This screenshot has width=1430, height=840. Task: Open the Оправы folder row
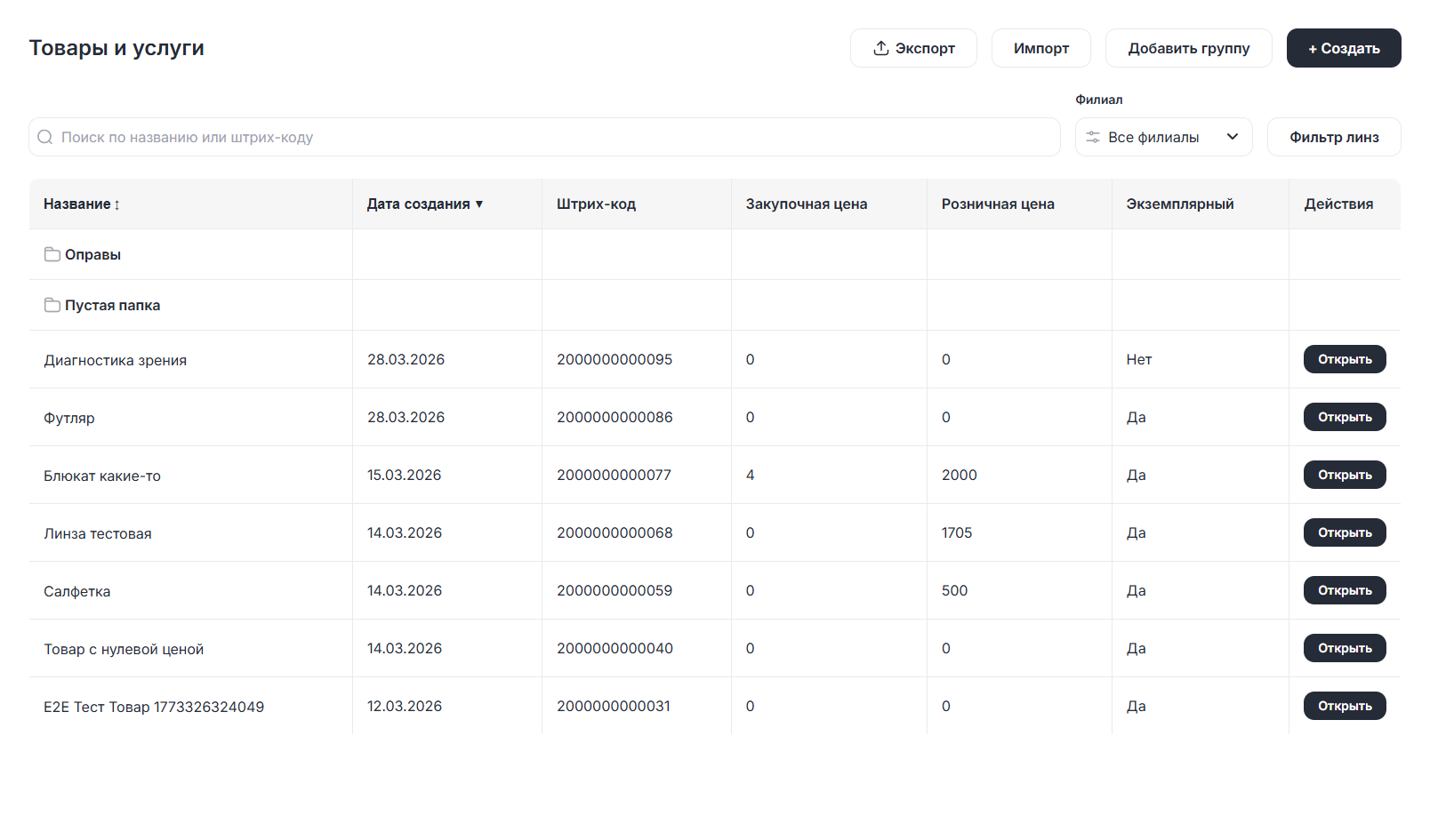715,254
